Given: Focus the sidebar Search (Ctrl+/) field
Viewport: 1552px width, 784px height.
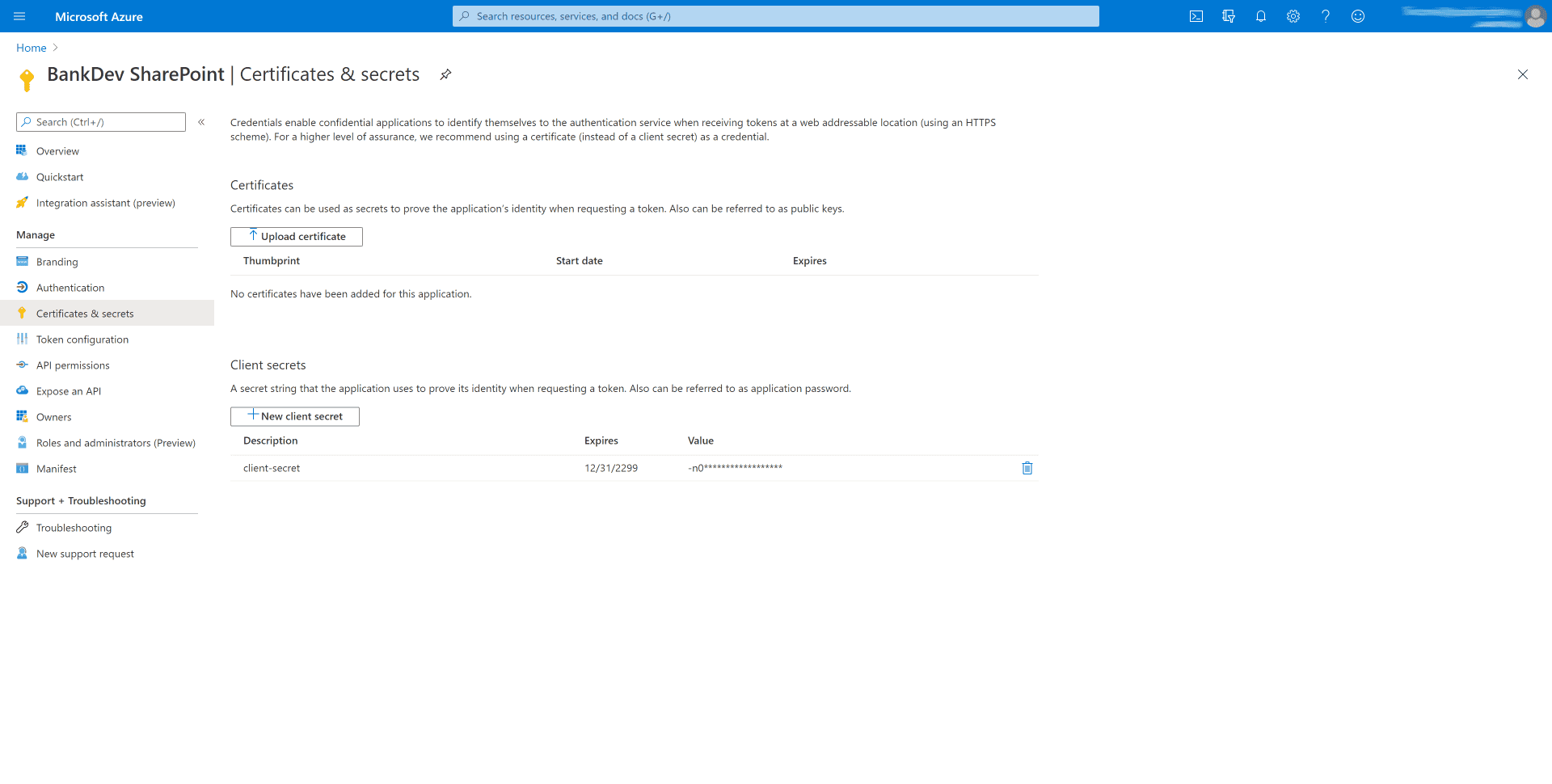Looking at the screenshot, I should pyautogui.click(x=101, y=122).
